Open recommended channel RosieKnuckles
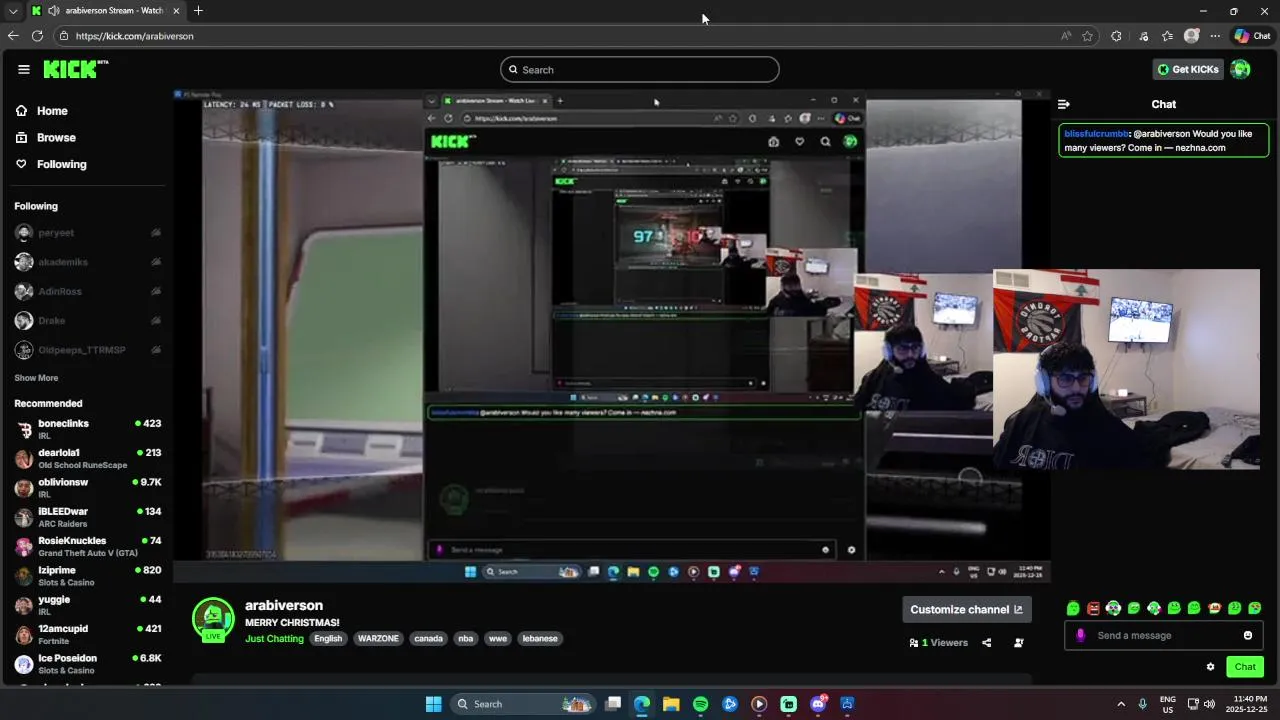 pyautogui.click(x=87, y=546)
